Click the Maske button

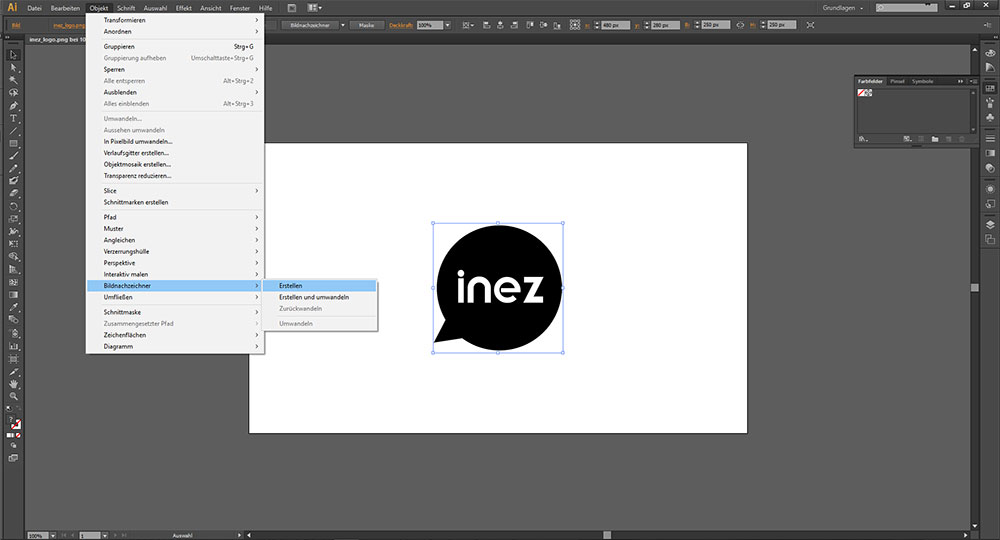point(367,26)
